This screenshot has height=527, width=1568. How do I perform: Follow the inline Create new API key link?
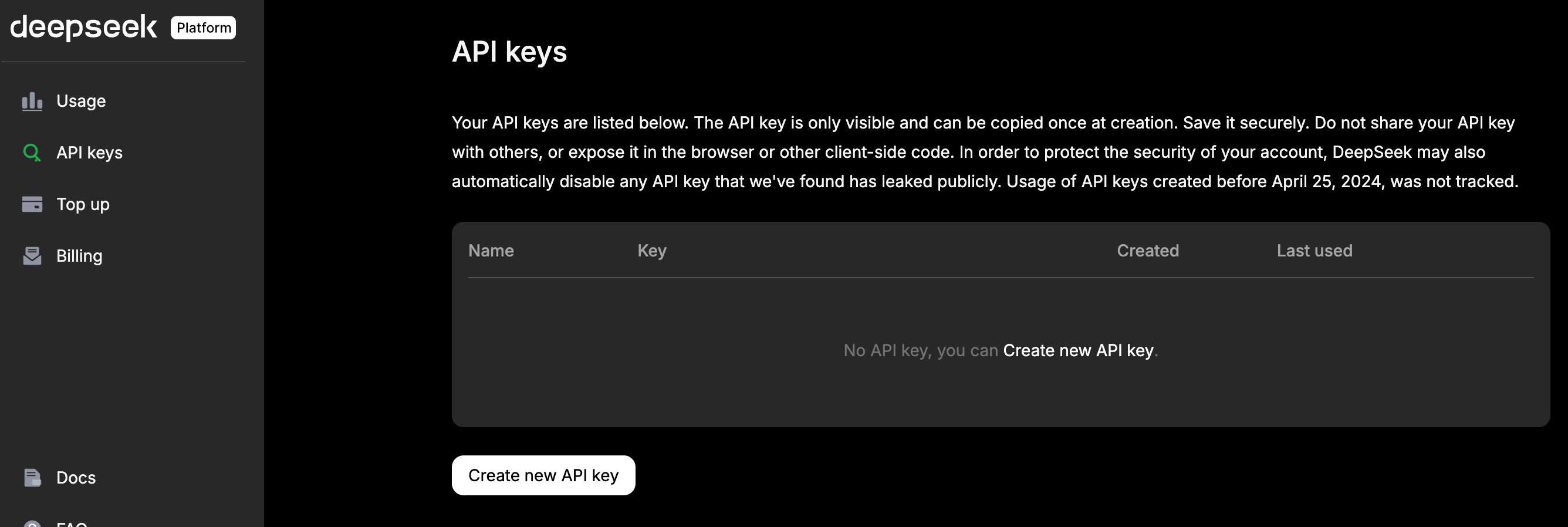[x=1078, y=350]
